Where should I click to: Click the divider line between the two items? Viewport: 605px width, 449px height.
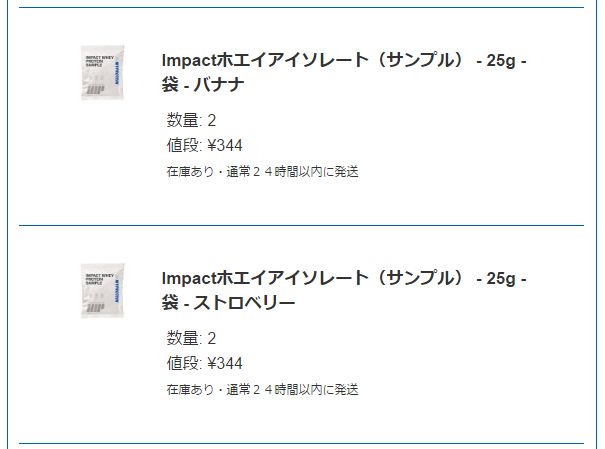[301, 225]
